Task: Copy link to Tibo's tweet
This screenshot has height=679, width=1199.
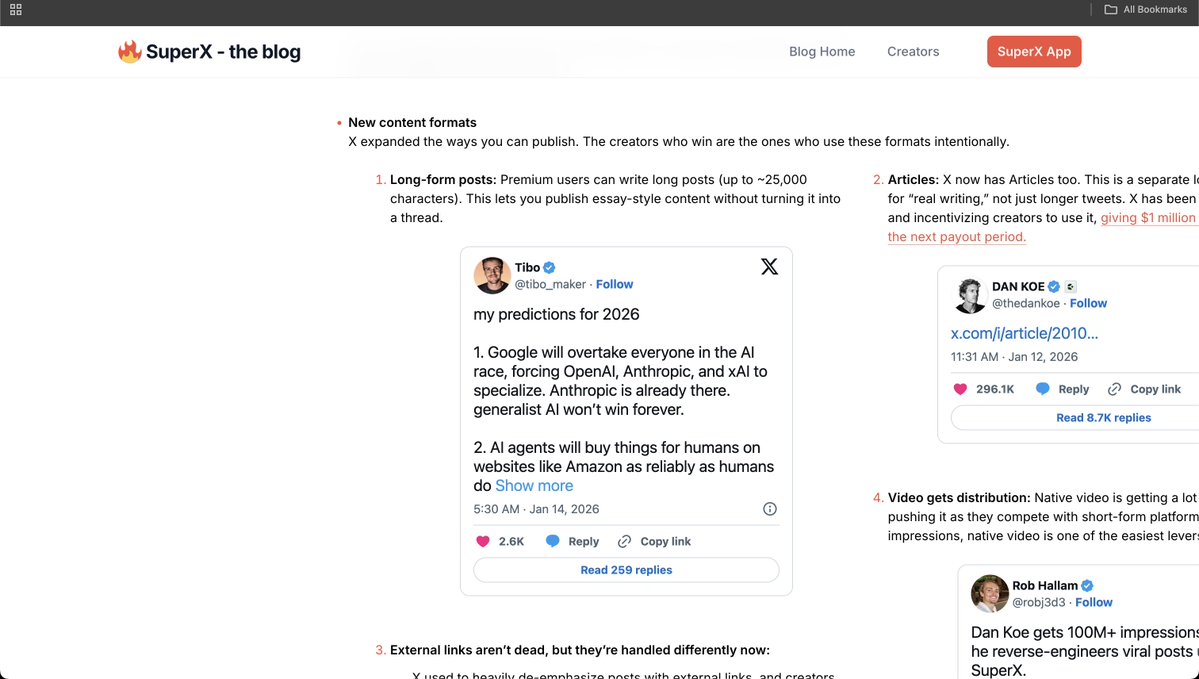Action: 654,541
